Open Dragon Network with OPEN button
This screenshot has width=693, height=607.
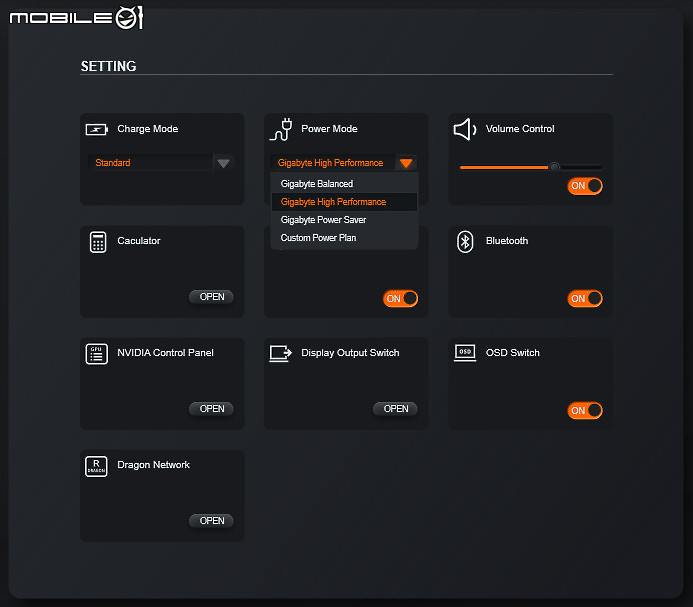coord(211,520)
